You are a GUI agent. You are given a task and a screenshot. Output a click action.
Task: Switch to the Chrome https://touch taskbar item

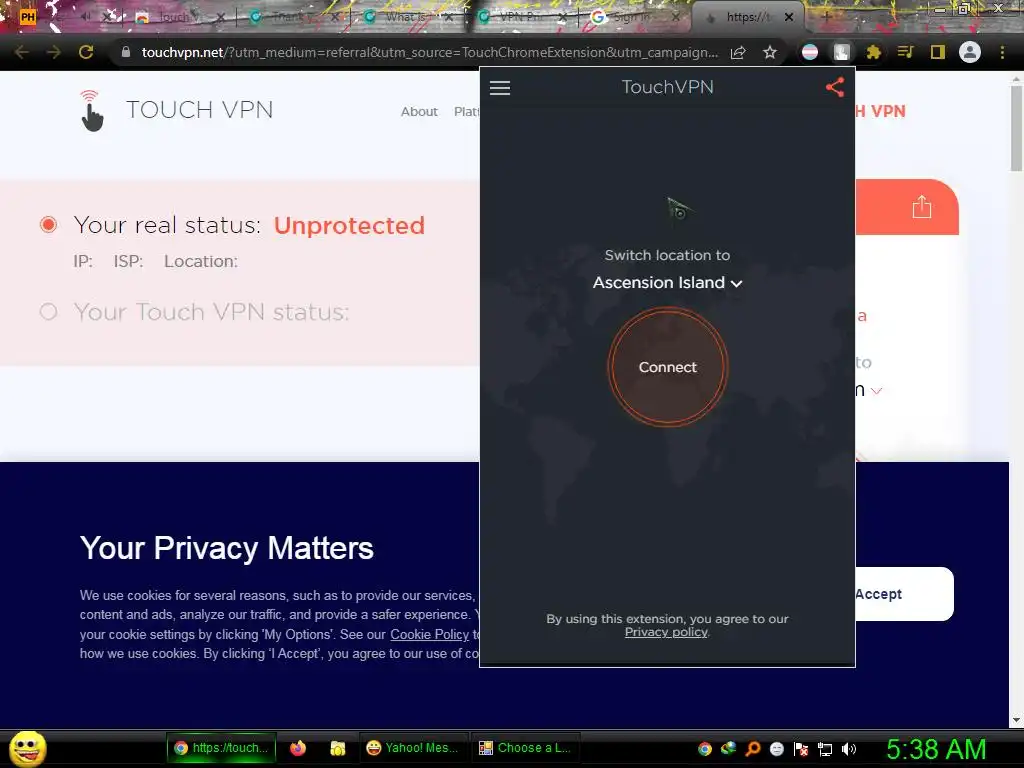[x=221, y=748]
